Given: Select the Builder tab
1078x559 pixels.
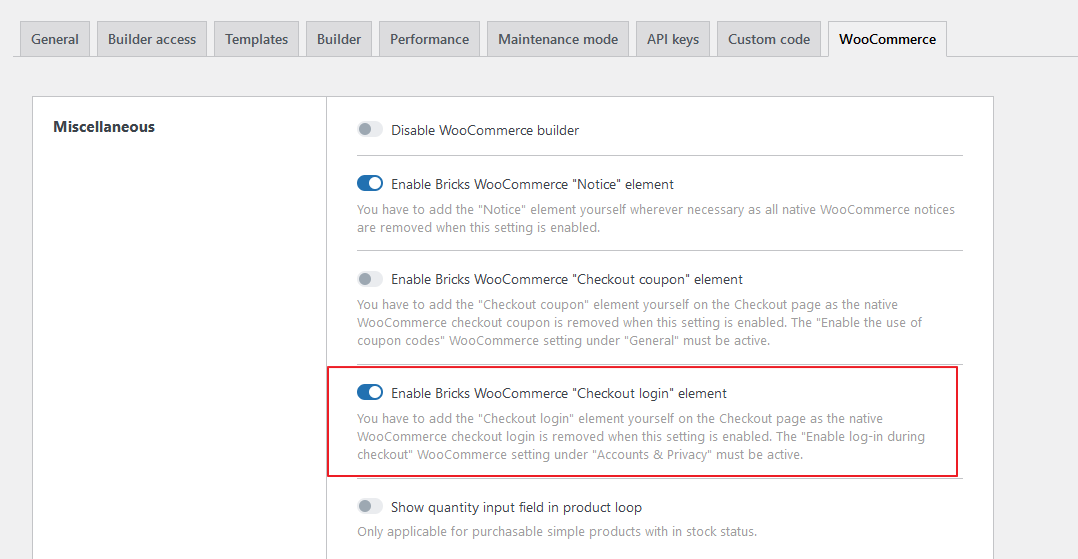Looking at the screenshot, I should click(339, 39).
